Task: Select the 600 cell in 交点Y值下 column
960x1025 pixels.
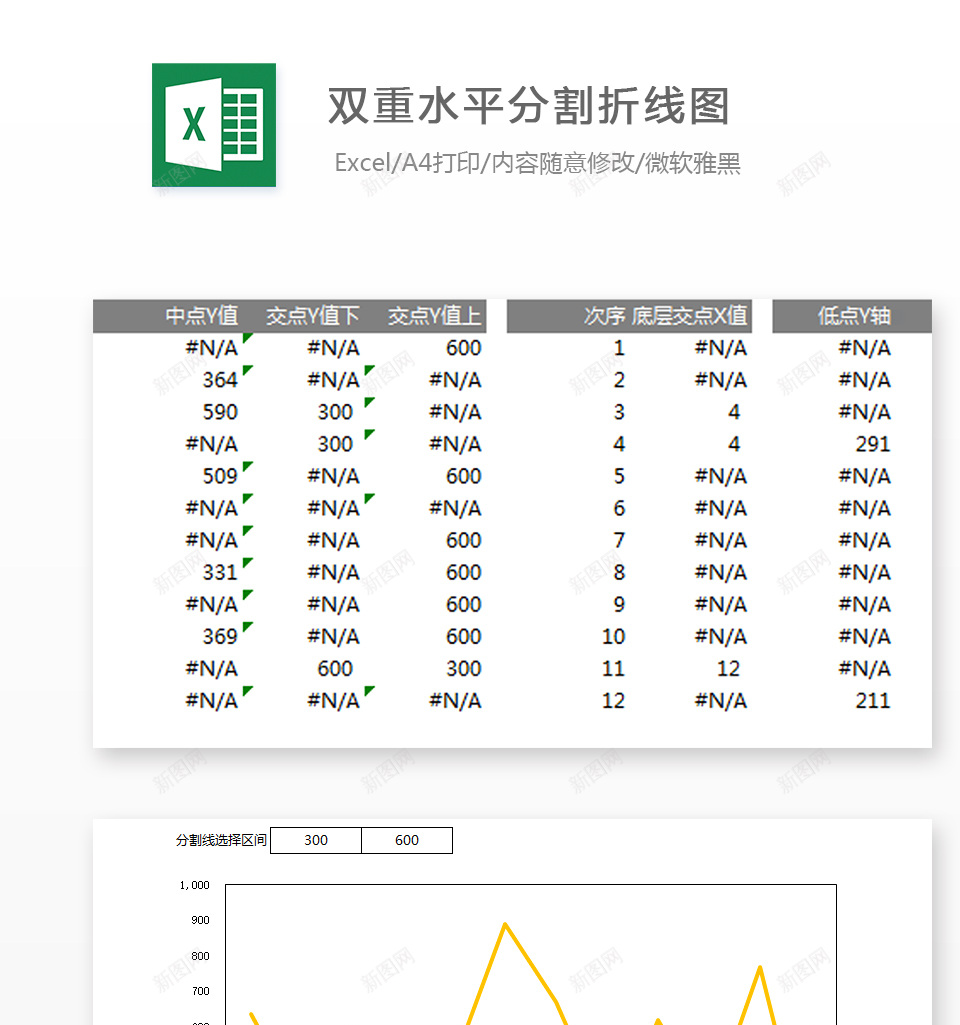Action: [x=335, y=668]
